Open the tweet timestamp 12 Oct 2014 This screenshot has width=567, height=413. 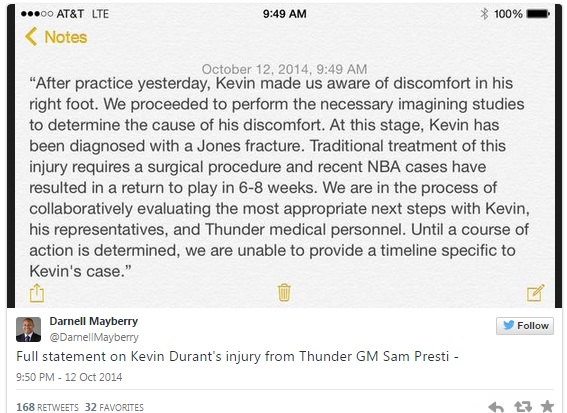pos(69,377)
